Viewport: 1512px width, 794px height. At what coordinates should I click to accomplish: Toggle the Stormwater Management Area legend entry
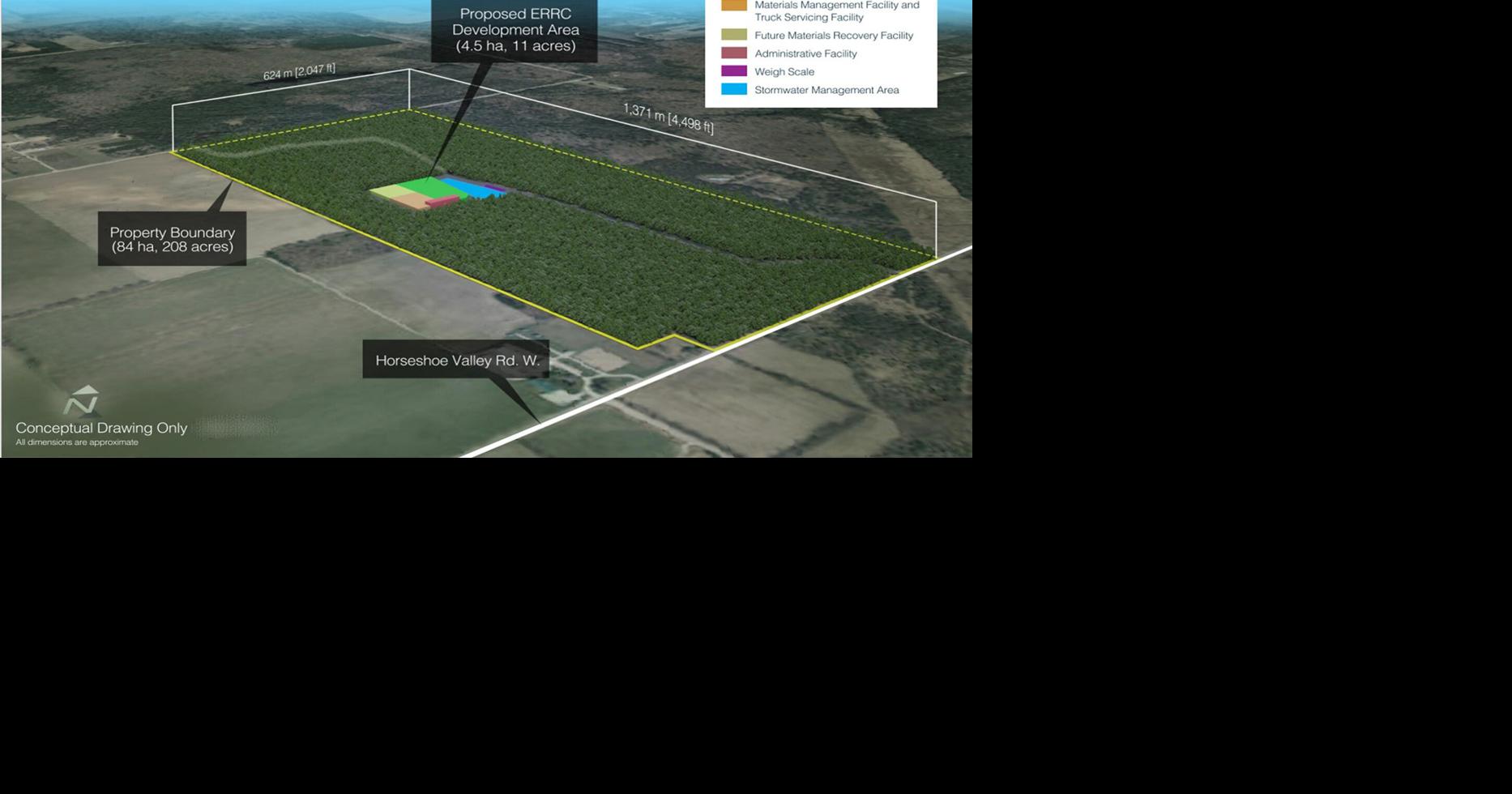(826, 90)
